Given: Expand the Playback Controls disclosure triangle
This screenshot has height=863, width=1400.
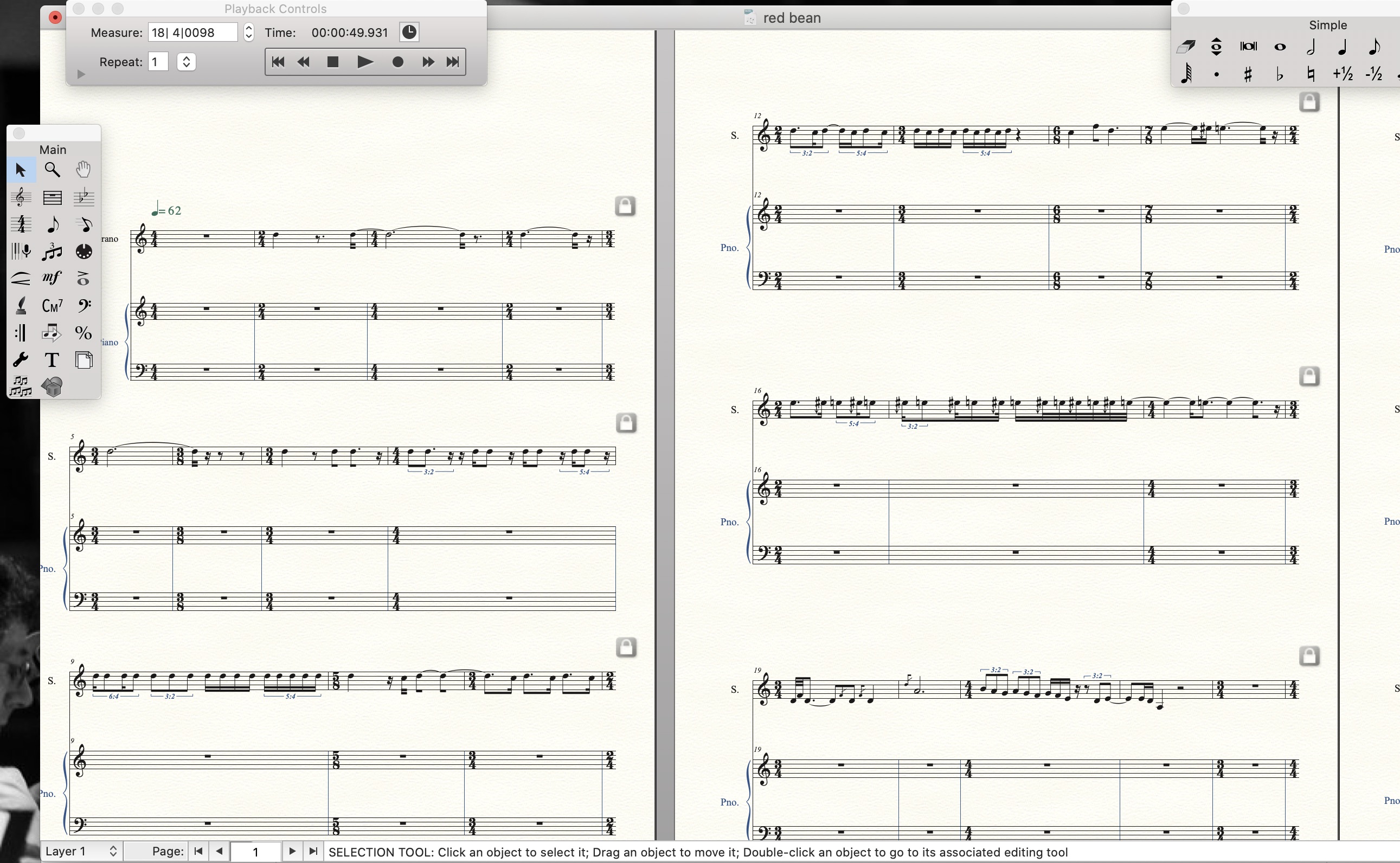Looking at the screenshot, I should point(80,74).
